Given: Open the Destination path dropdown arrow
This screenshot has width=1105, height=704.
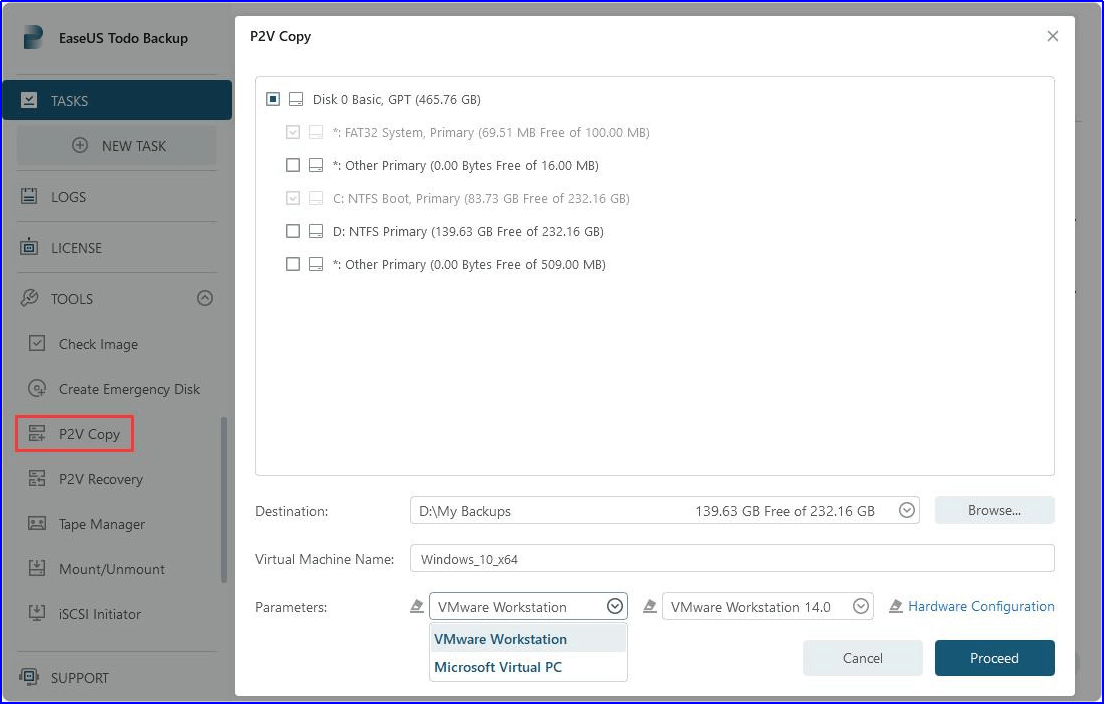Looking at the screenshot, I should (x=907, y=510).
